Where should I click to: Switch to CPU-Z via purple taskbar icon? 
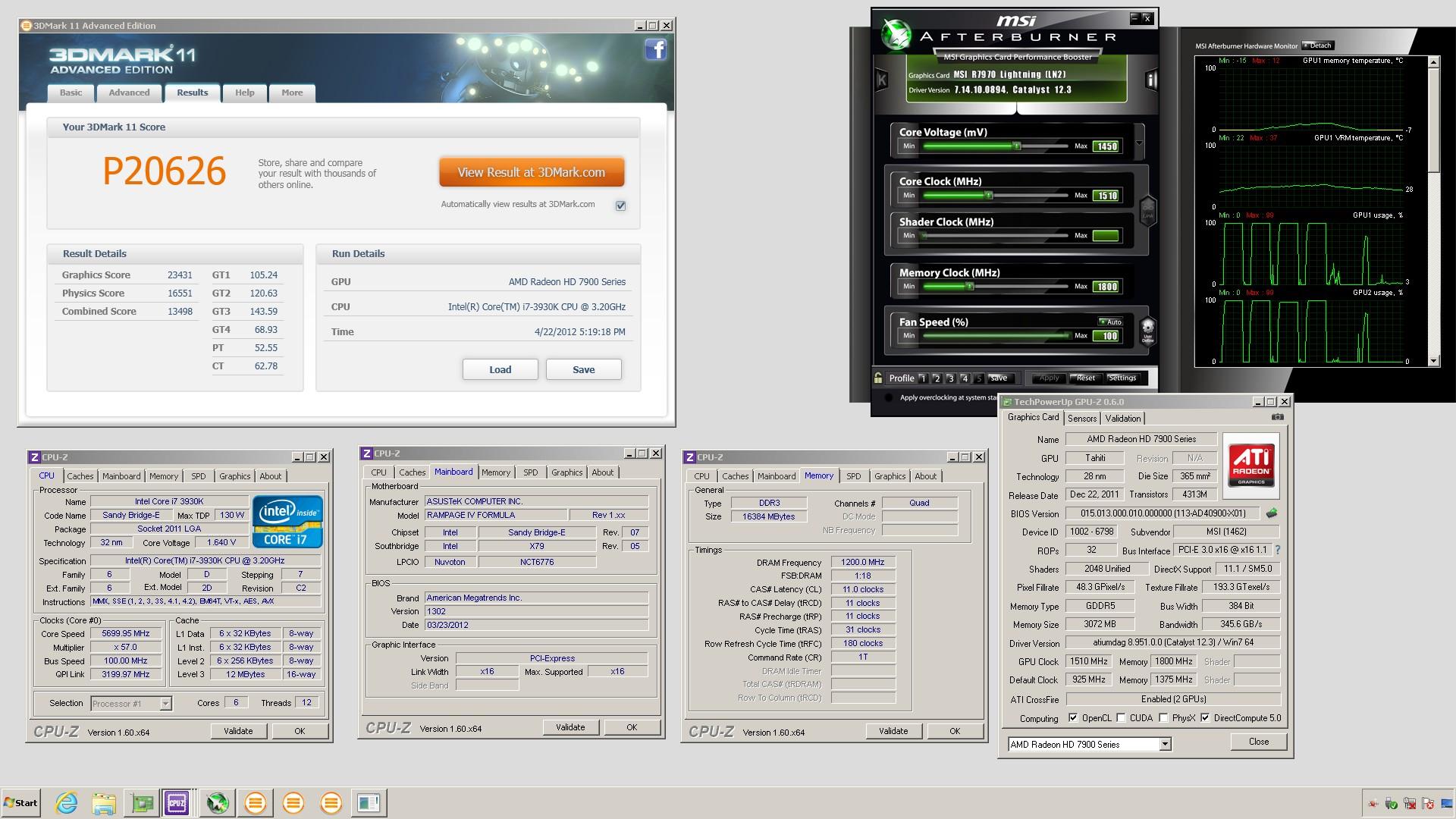pos(177,802)
